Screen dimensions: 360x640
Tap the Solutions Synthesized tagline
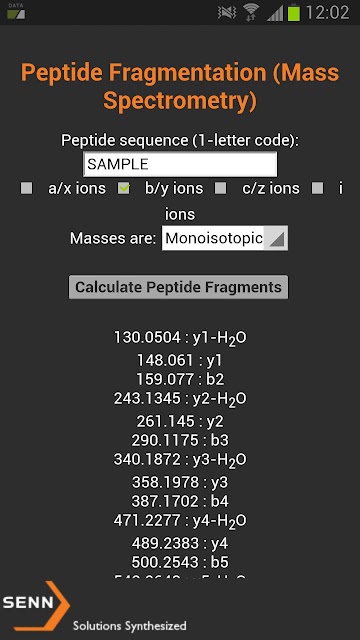[x=129, y=626]
